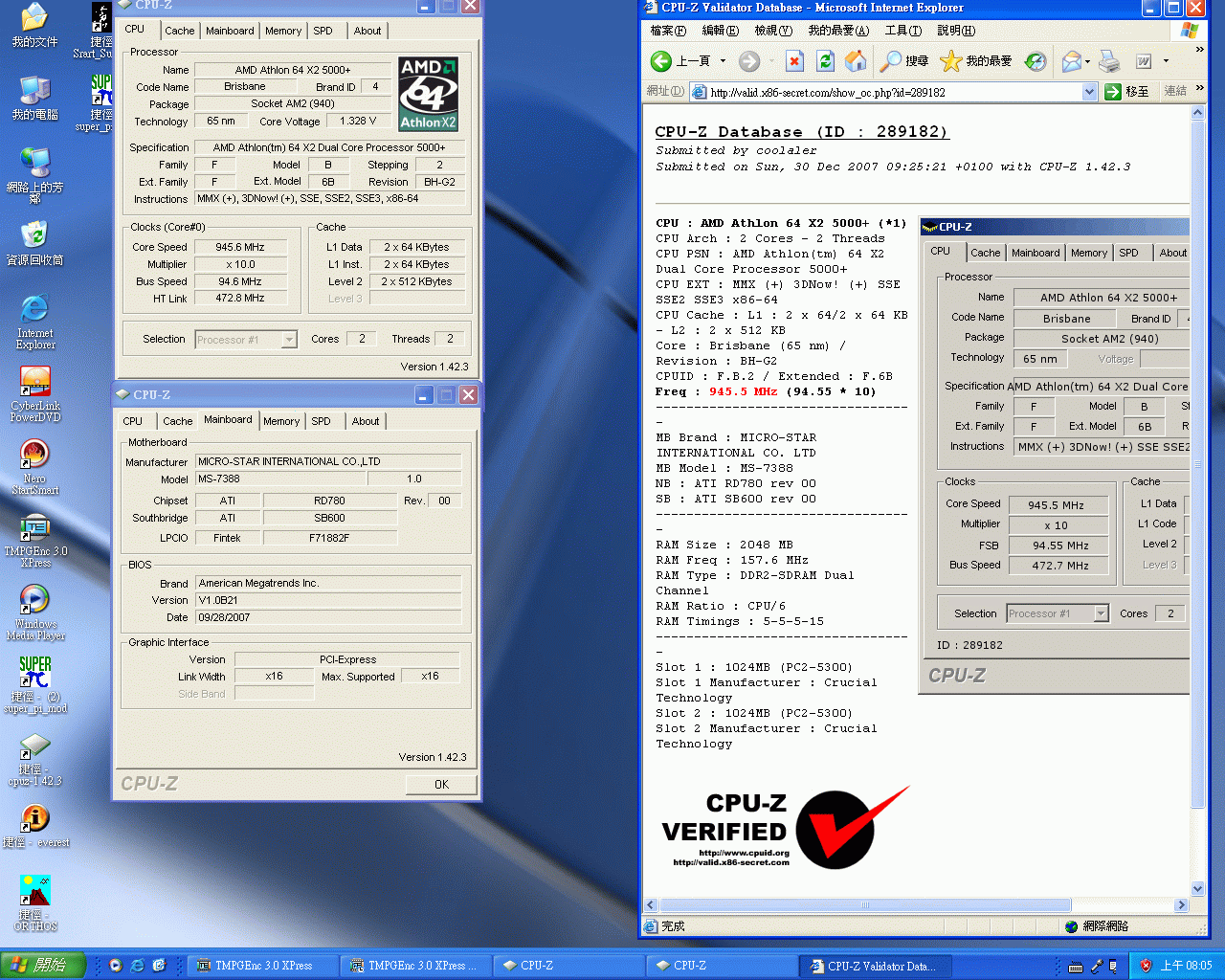Open cpuz-1.42.3 shortcut on desktop
The height and width of the screenshot is (980, 1225).
(35, 759)
